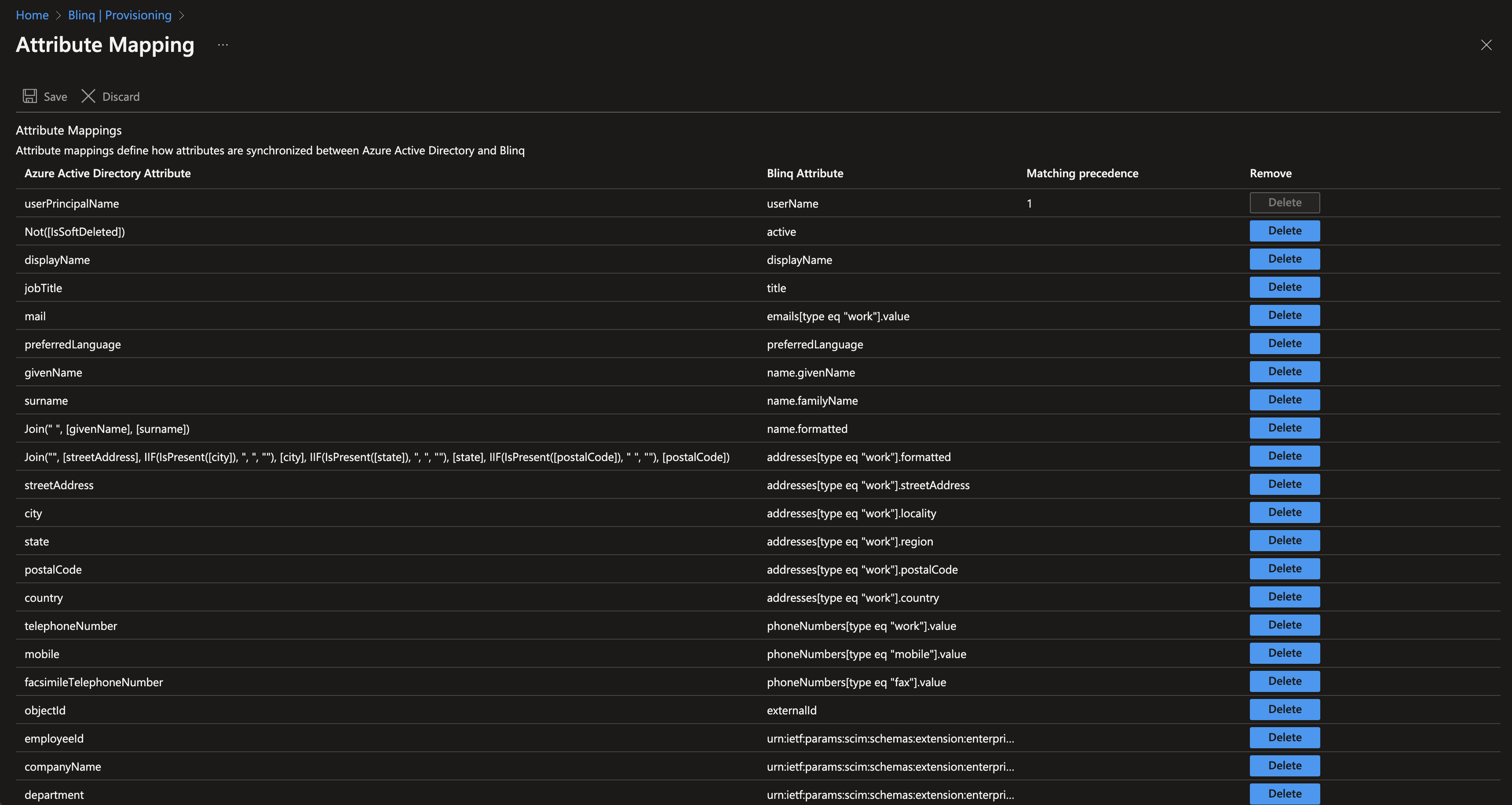
Task: Remove the jobTitle to title mapping
Action: (1284, 287)
